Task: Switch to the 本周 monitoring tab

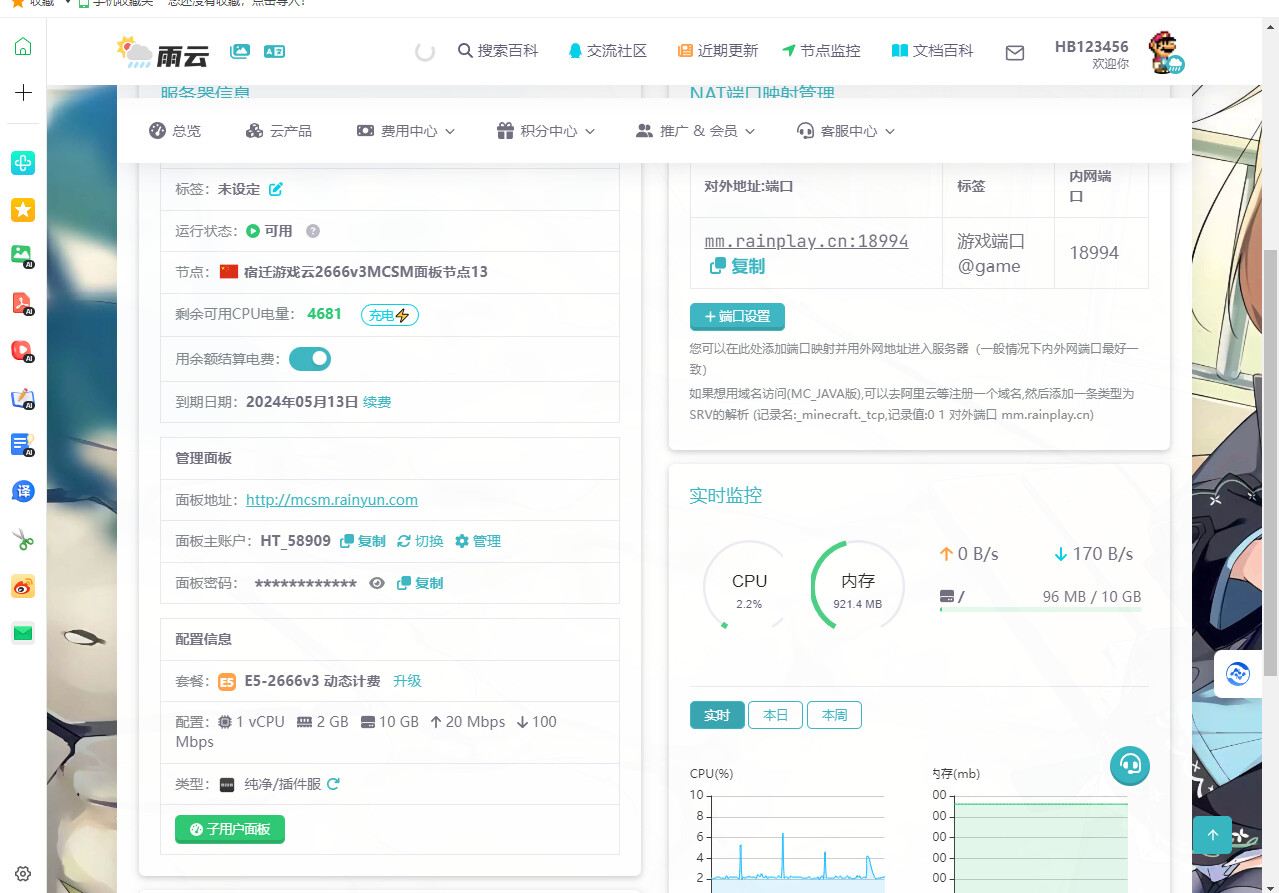Action: coord(834,715)
